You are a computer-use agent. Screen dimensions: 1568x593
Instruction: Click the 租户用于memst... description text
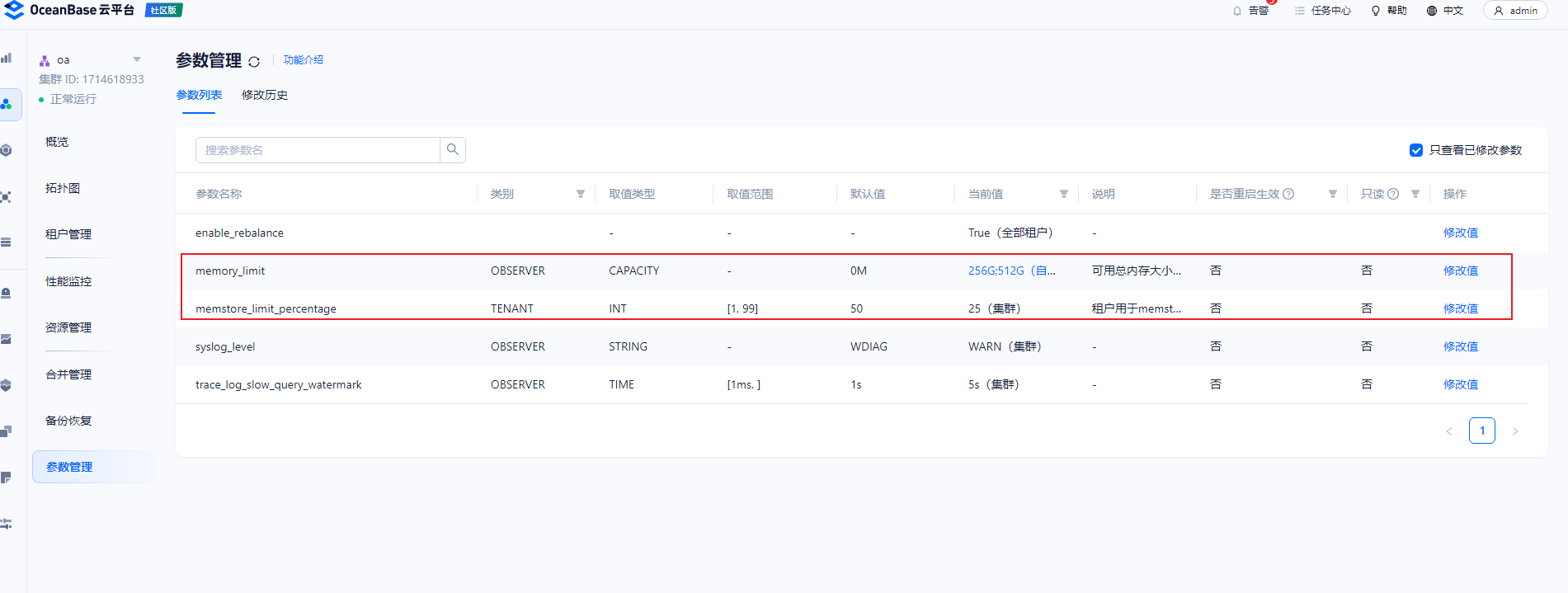tap(1137, 308)
